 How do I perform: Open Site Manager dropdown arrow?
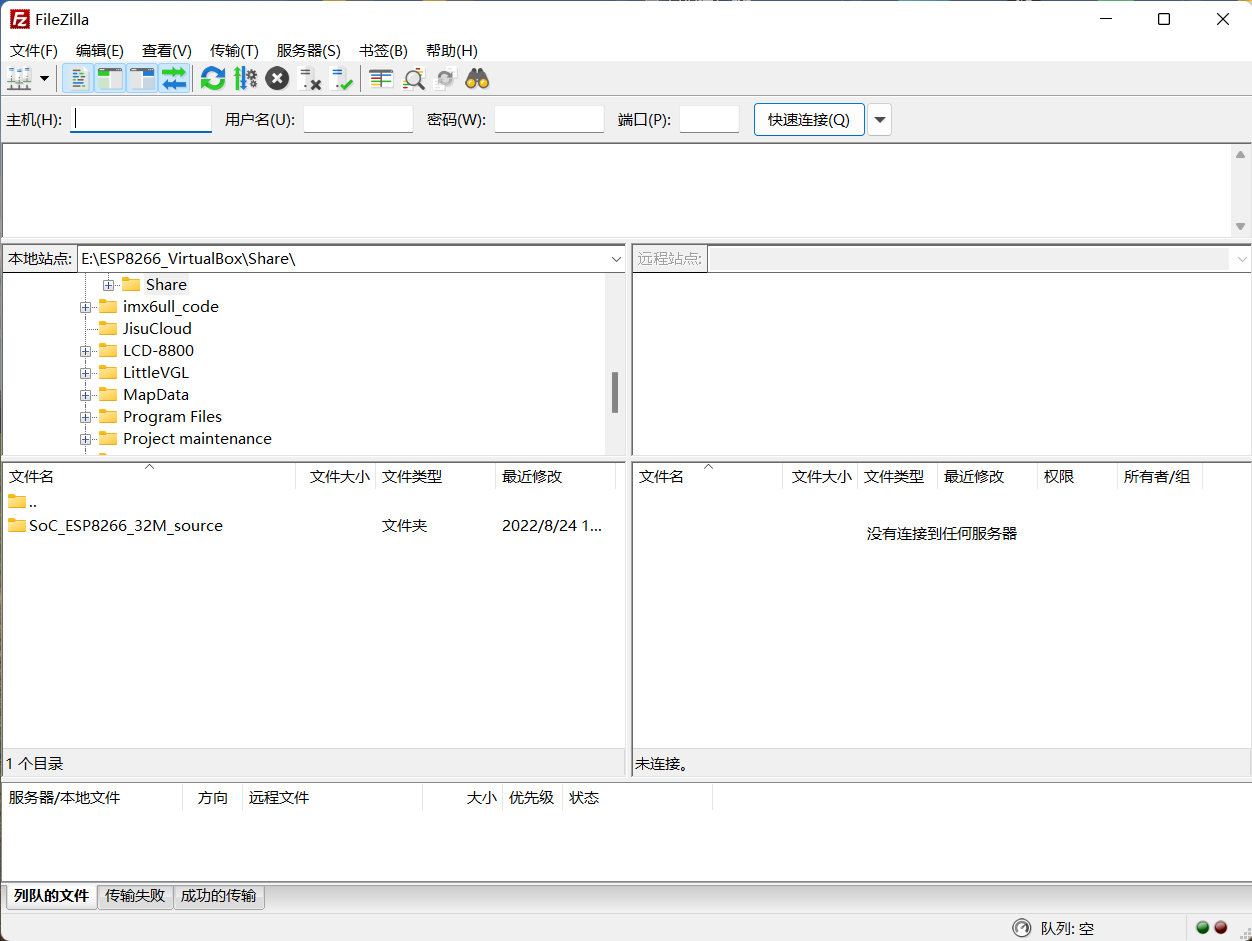tap(44, 78)
